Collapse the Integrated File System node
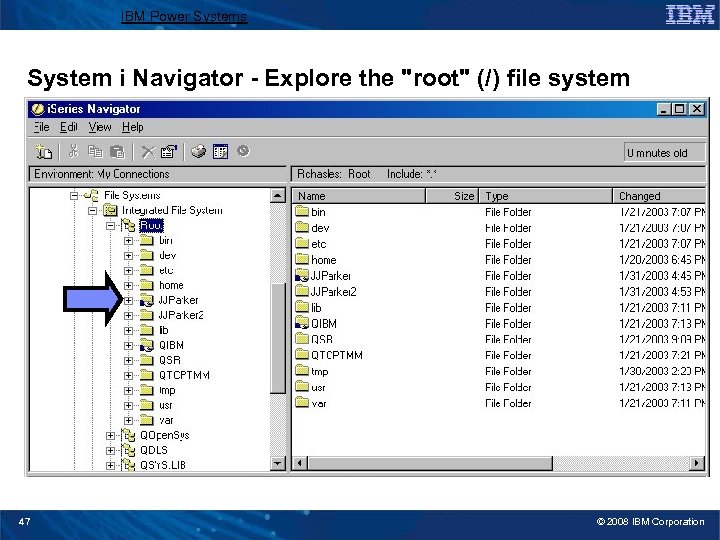 pyautogui.click(x=92, y=211)
